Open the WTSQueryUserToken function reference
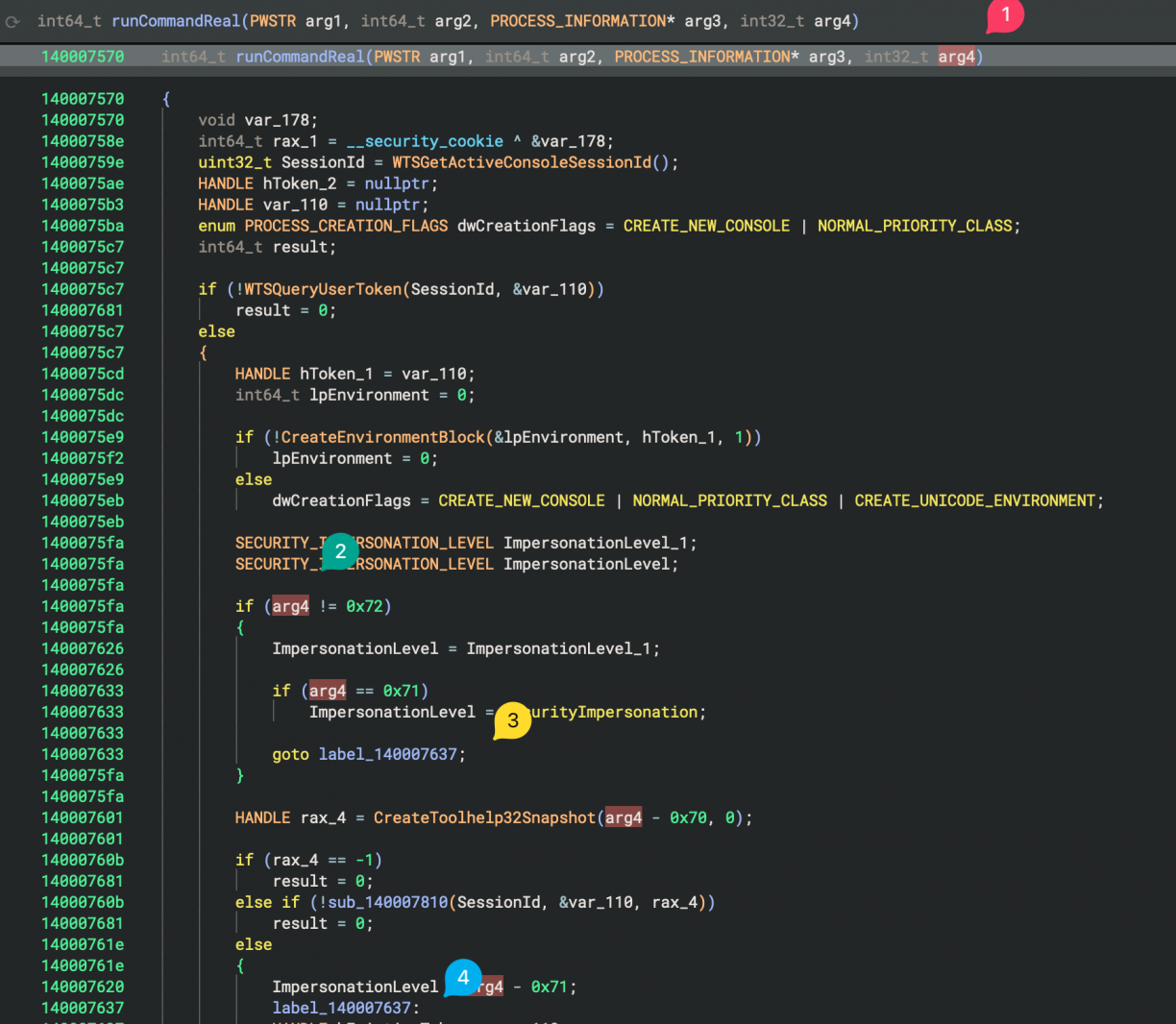 tap(323, 289)
